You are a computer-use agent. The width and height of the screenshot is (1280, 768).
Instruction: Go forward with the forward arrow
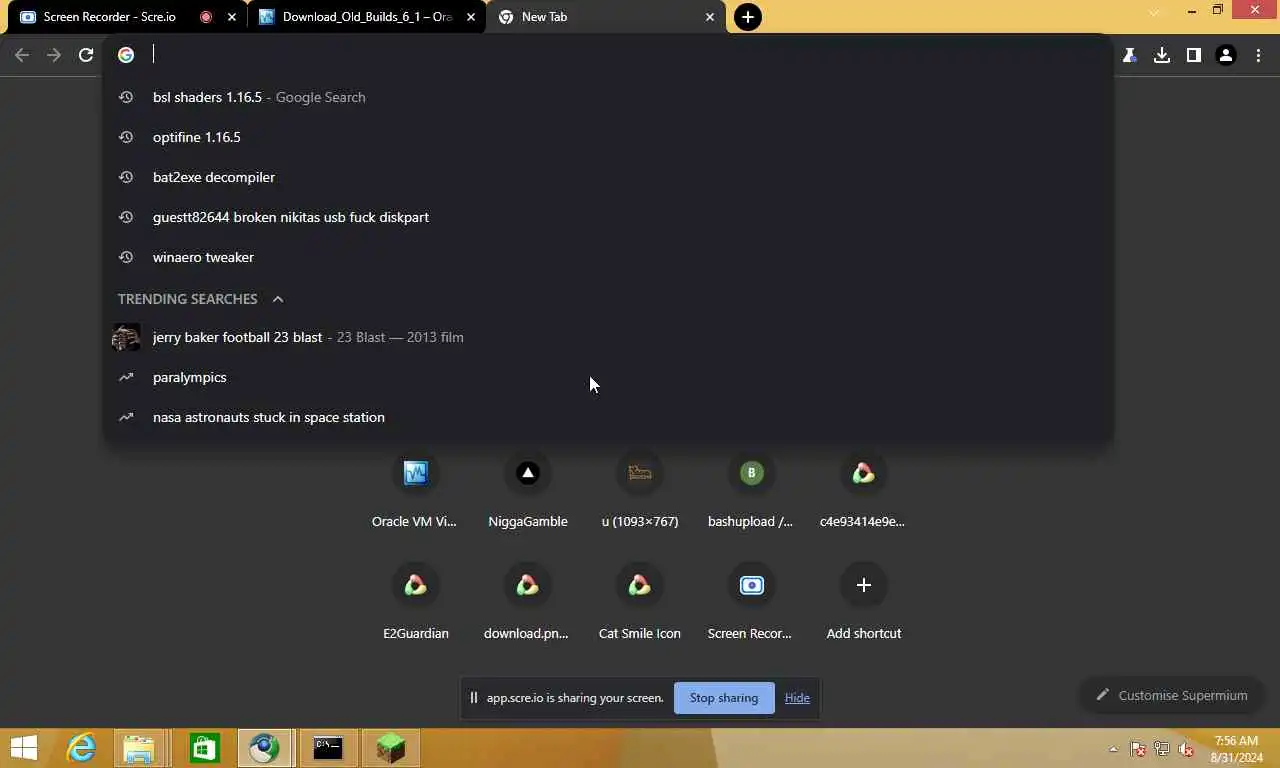tap(54, 55)
